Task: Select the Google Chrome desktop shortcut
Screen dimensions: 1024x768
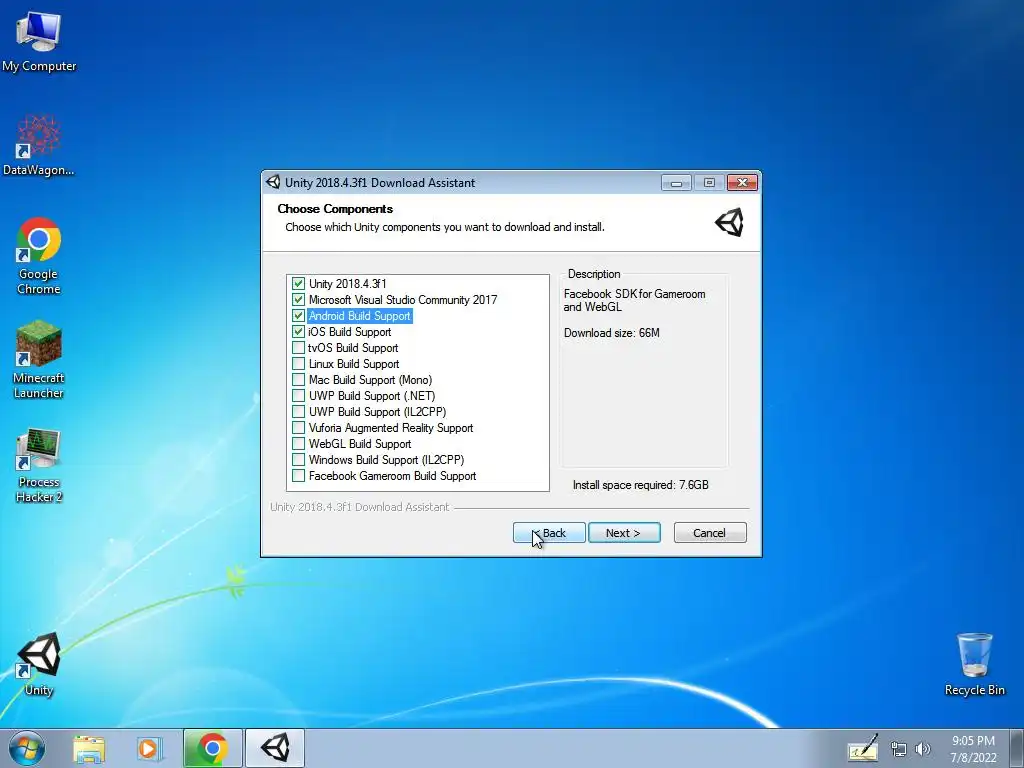Action: pyautogui.click(x=39, y=256)
